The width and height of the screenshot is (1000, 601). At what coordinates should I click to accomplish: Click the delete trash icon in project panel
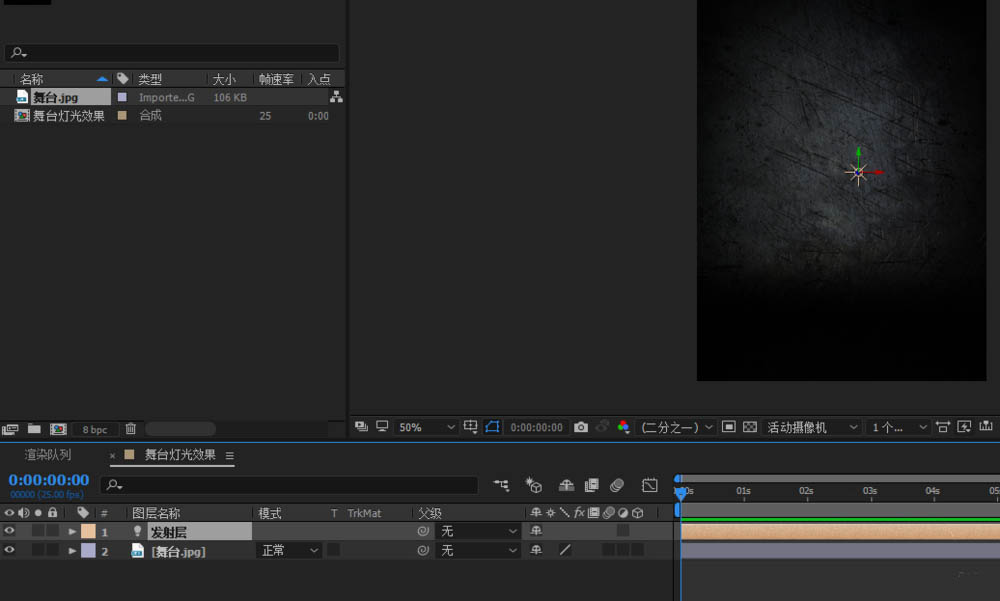[x=130, y=429]
